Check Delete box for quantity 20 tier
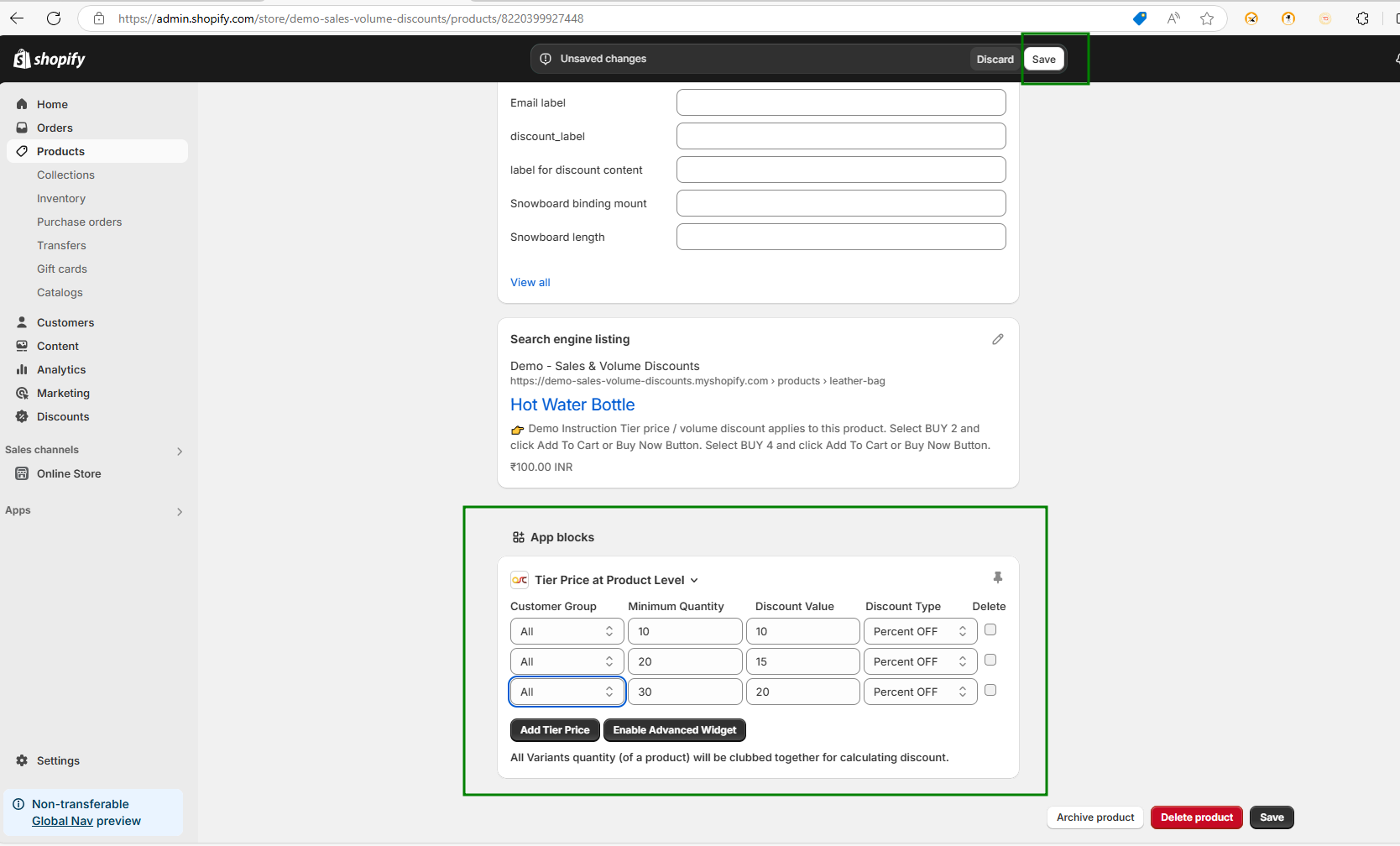 tap(990, 660)
